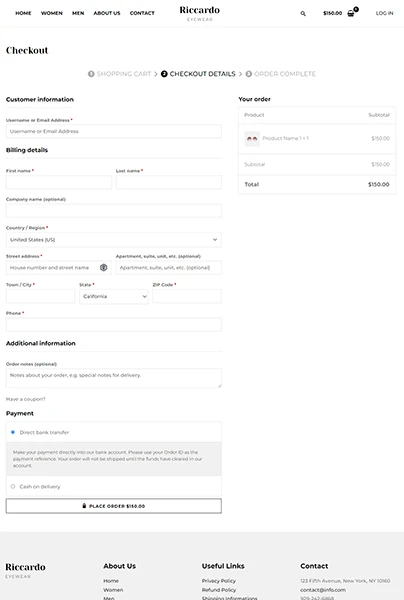Viewport: 404px width, 600px height.
Task: Click the Log In link
Action: [384, 13]
